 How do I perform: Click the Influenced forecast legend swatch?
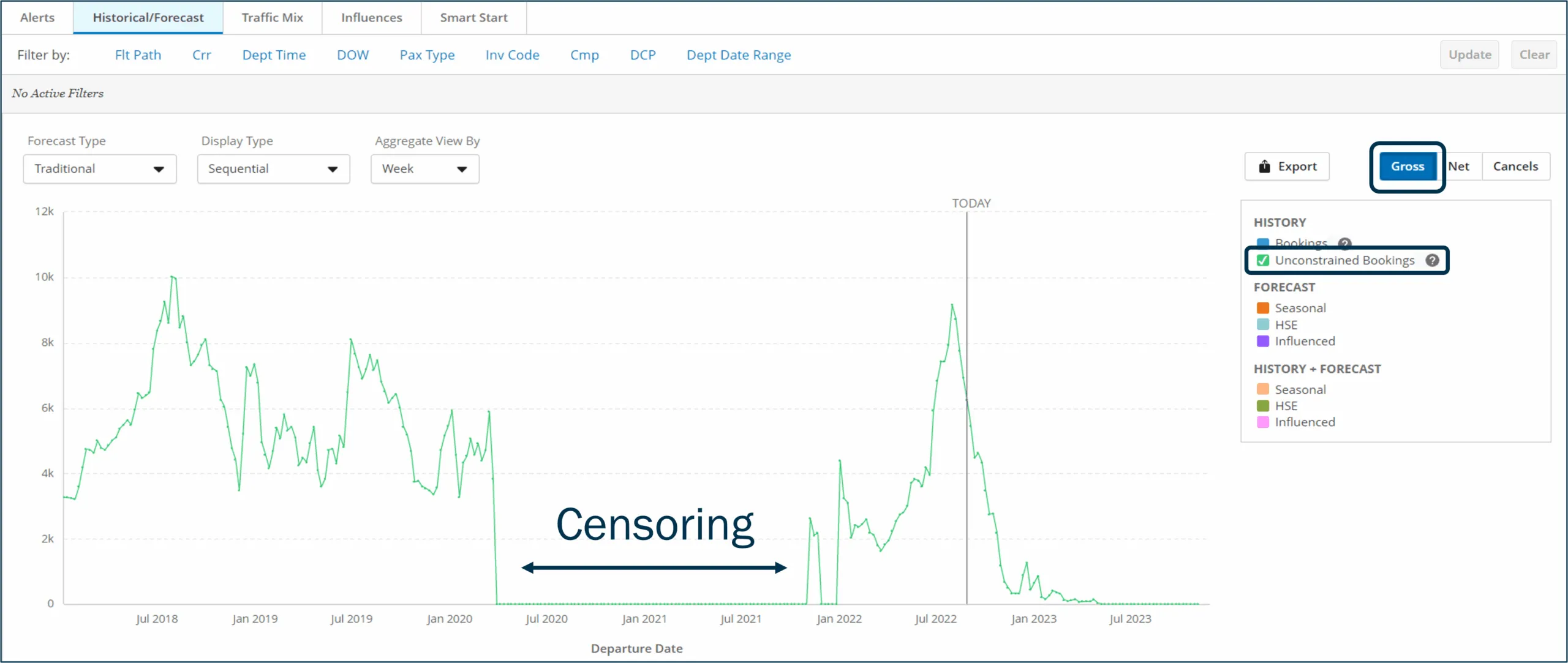[x=1263, y=341]
